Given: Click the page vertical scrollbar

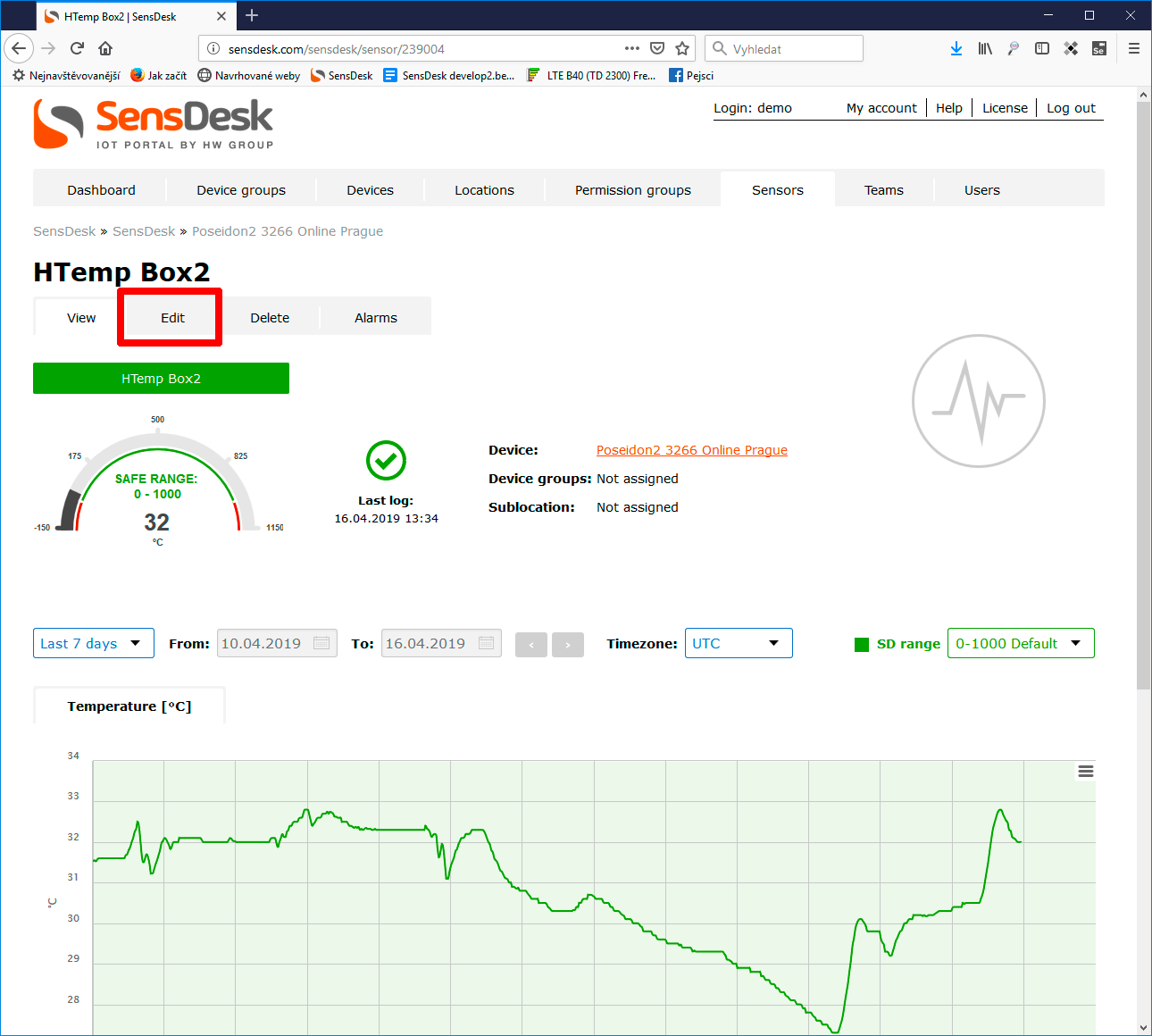Looking at the screenshot, I should [x=1144, y=397].
